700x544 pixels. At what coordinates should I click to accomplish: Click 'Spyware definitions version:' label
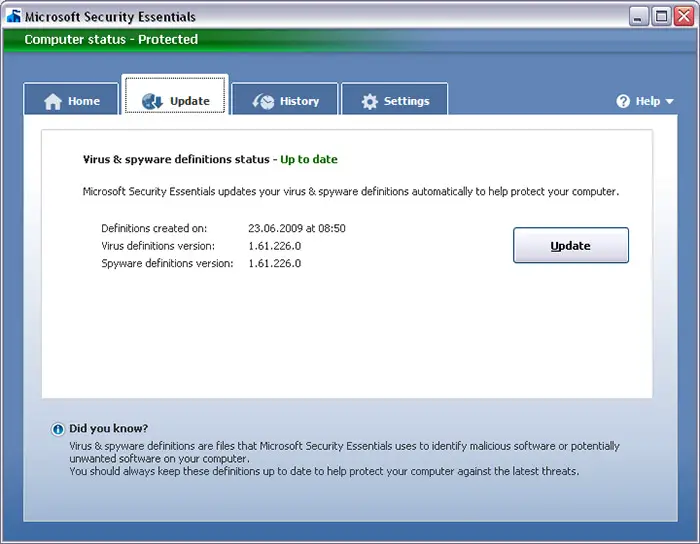[x=167, y=263]
